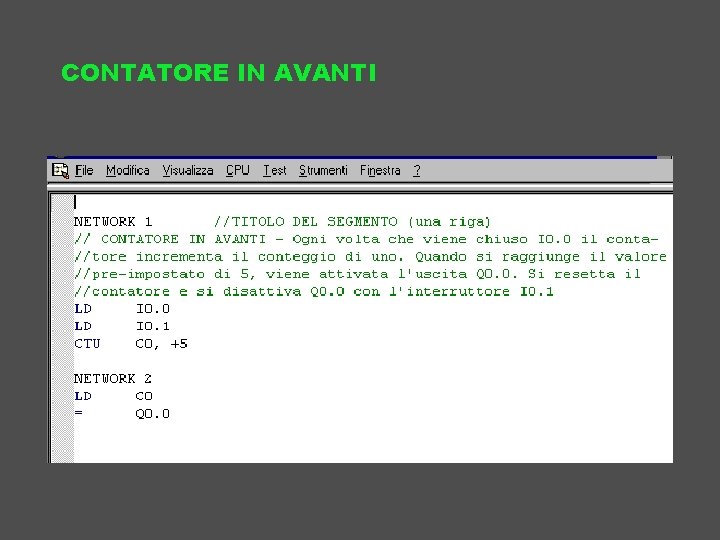The height and width of the screenshot is (540, 720).
Task: Click the comment line starting //tore incrementa
Action: click(370, 257)
